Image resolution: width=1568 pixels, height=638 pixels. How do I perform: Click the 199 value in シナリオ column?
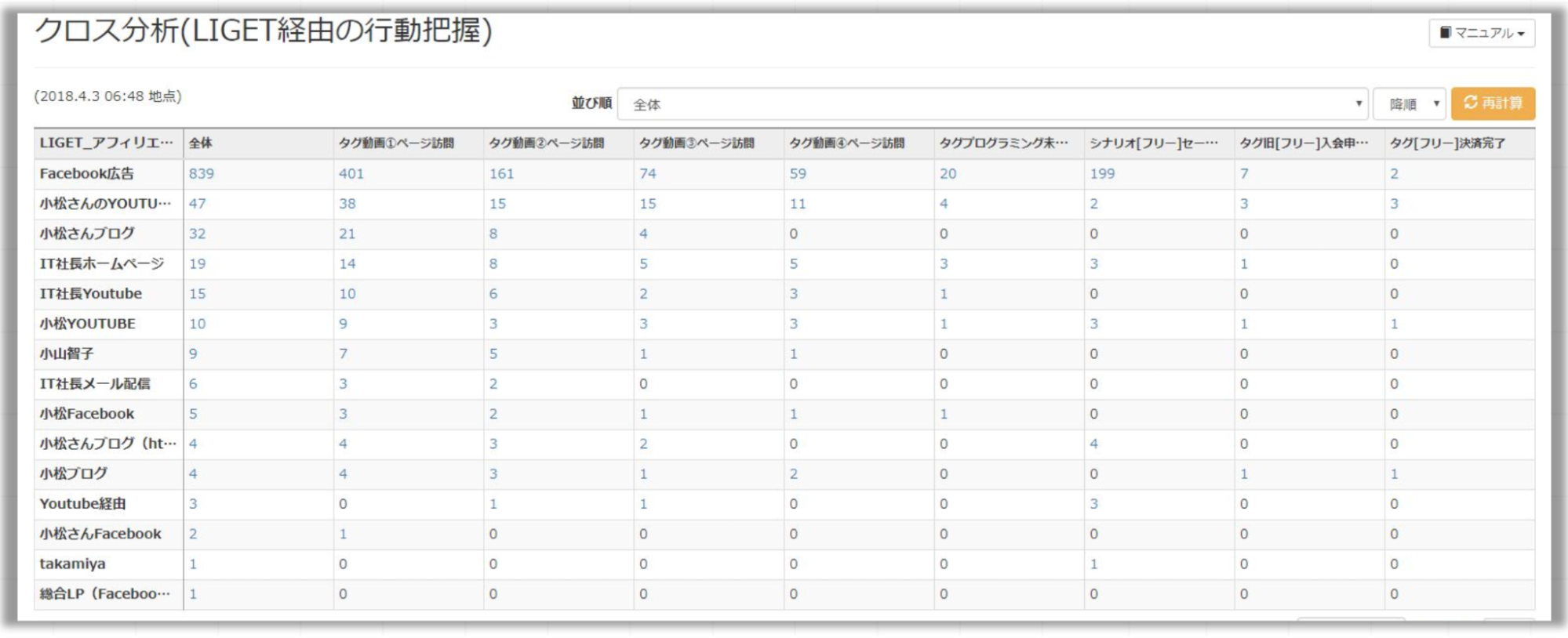click(x=1101, y=173)
